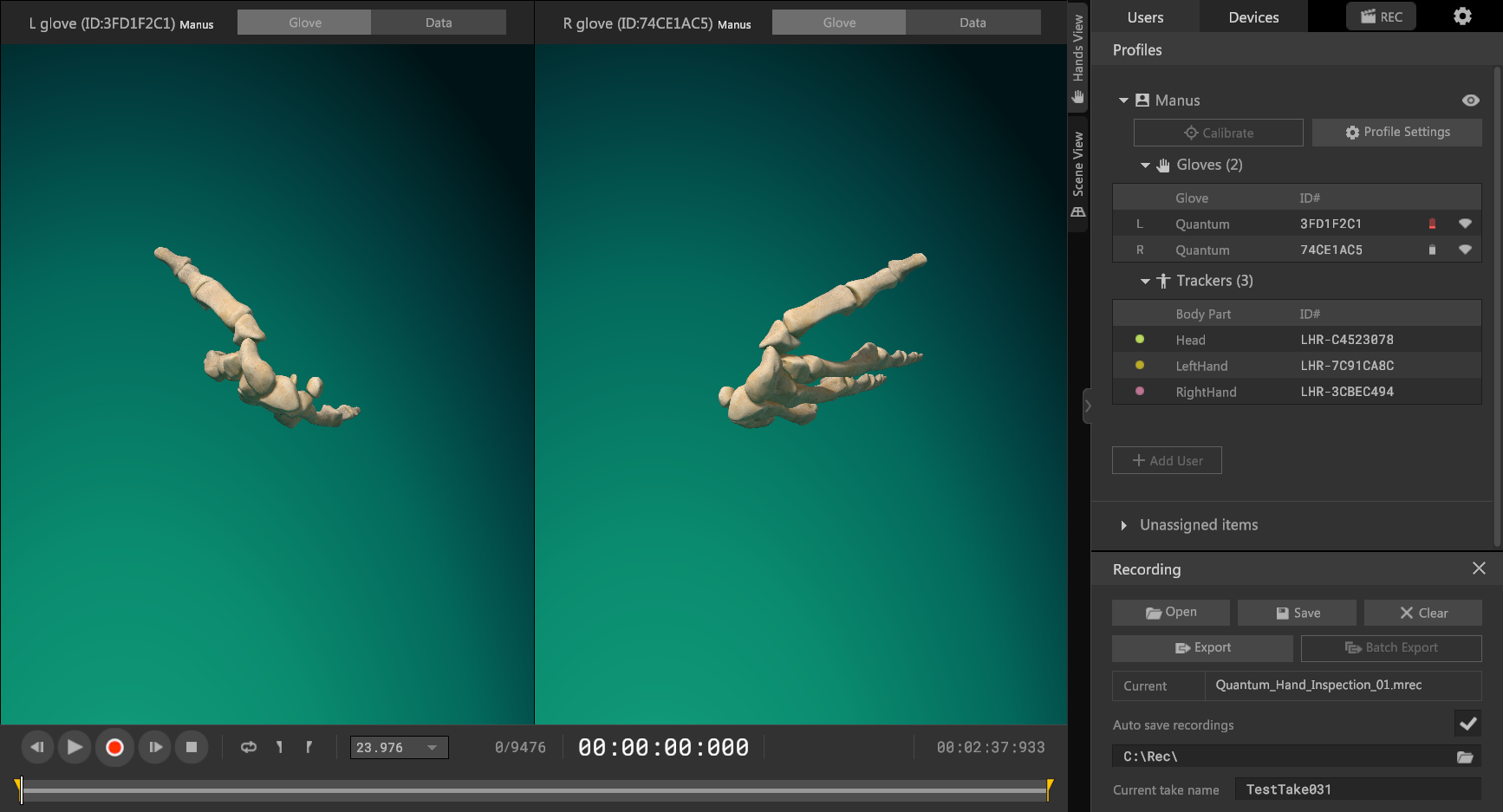Toggle loop playback icon
This screenshot has height=812, width=1503.
[249, 747]
